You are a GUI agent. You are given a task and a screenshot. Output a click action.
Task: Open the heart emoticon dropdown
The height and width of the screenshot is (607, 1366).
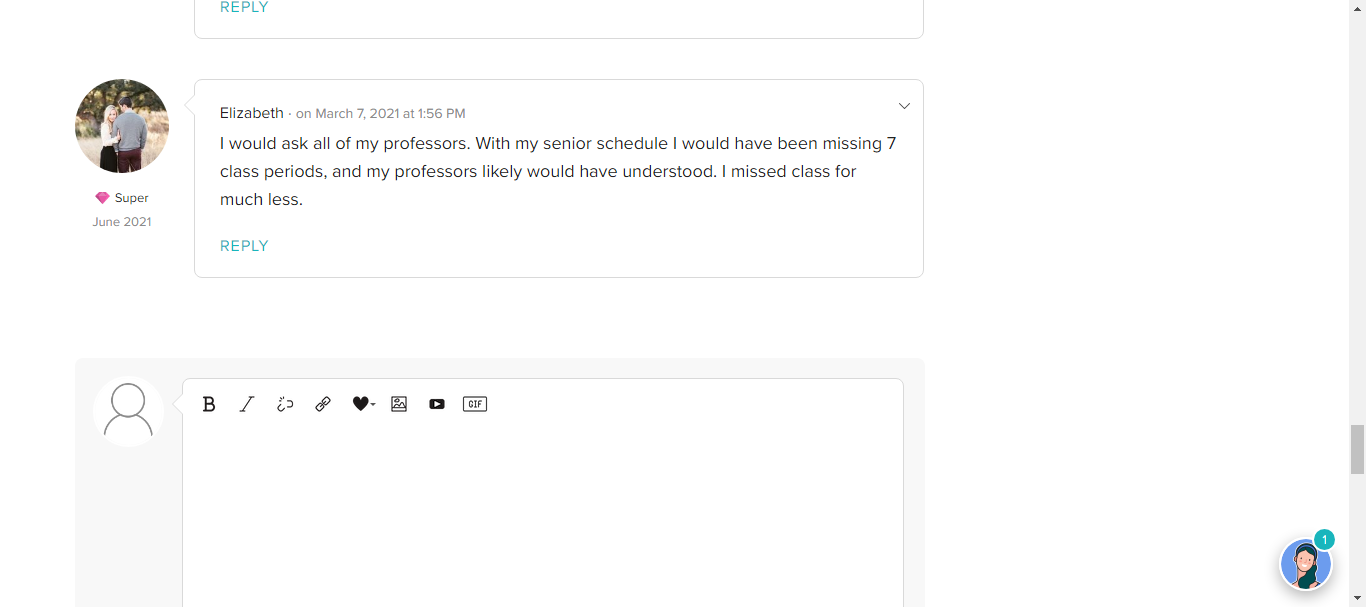pos(363,404)
